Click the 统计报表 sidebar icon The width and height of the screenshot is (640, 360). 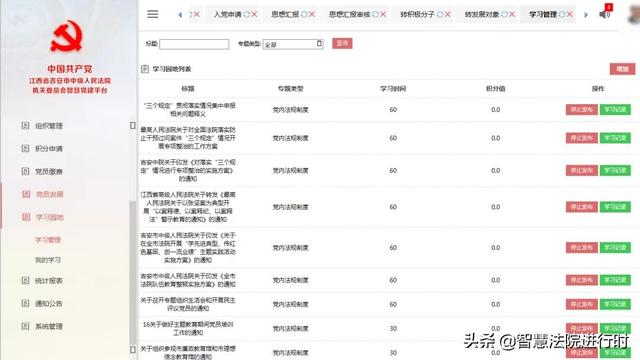click(25, 280)
